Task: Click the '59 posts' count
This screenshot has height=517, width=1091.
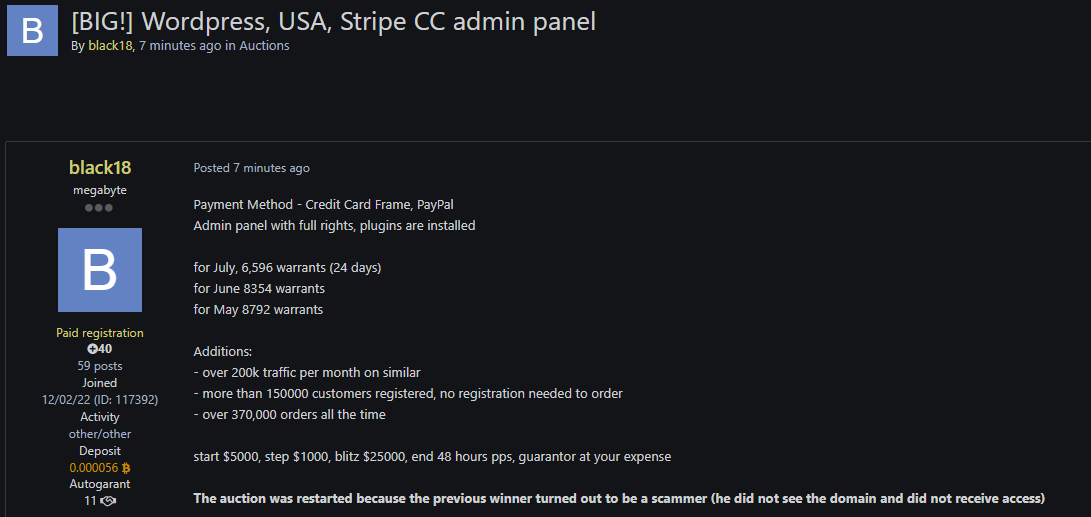Action: 99,366
